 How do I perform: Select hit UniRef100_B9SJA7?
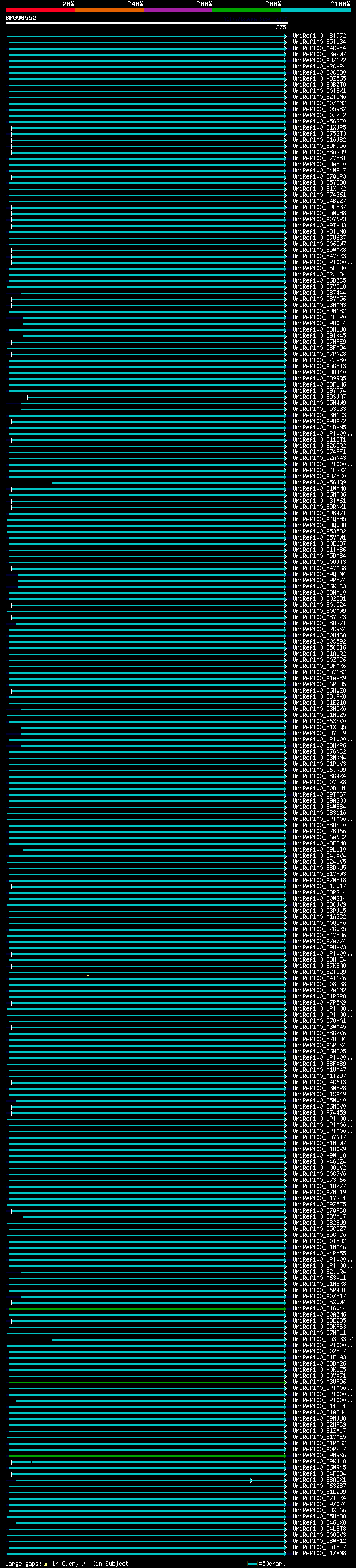[319, 397]
